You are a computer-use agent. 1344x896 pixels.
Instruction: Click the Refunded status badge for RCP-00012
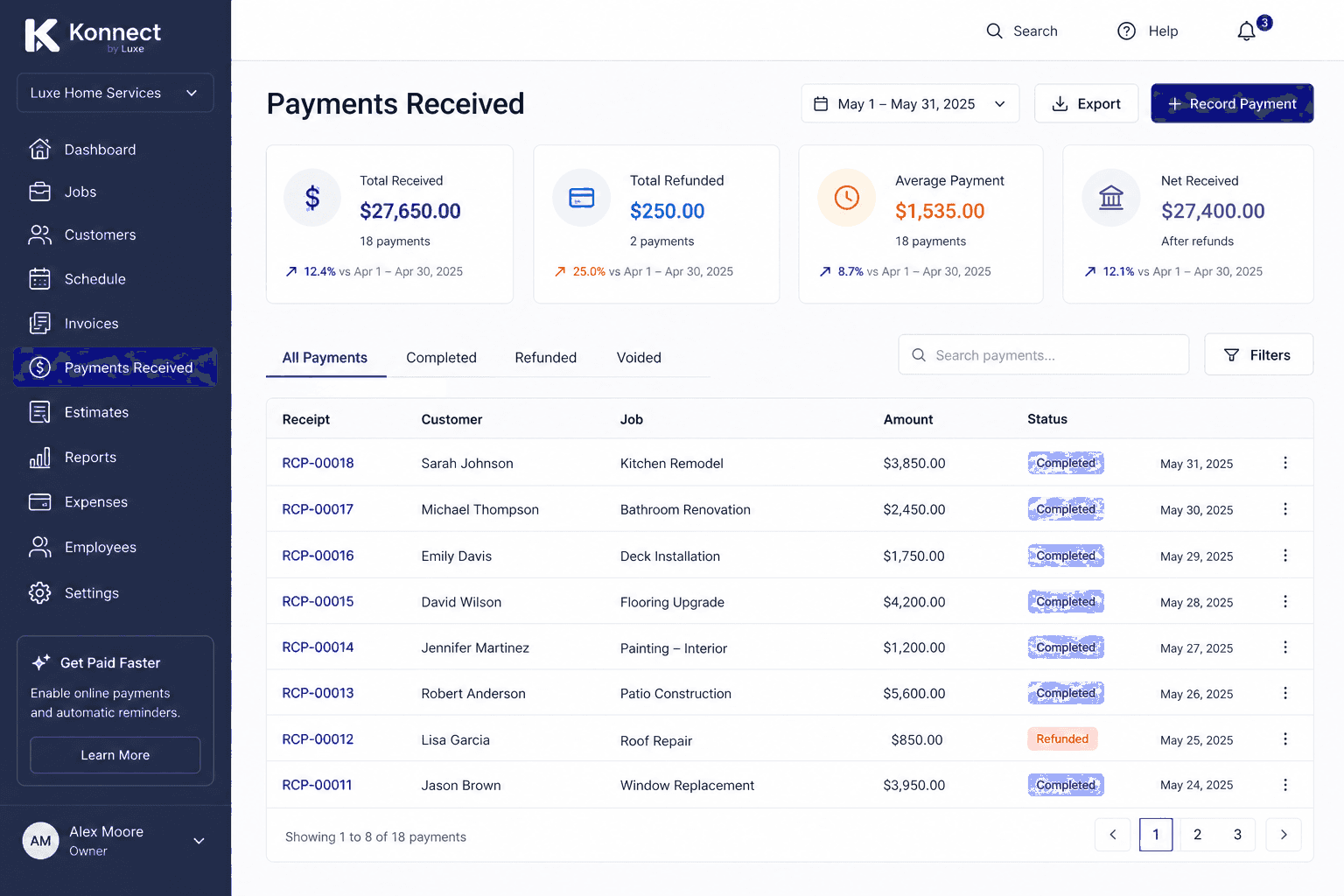1062,739
